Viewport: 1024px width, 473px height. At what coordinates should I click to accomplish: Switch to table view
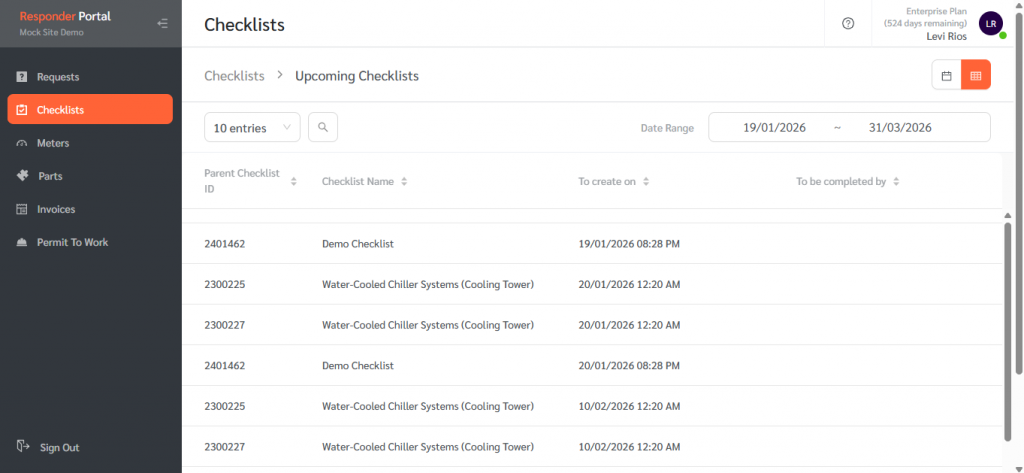(976, 75)
